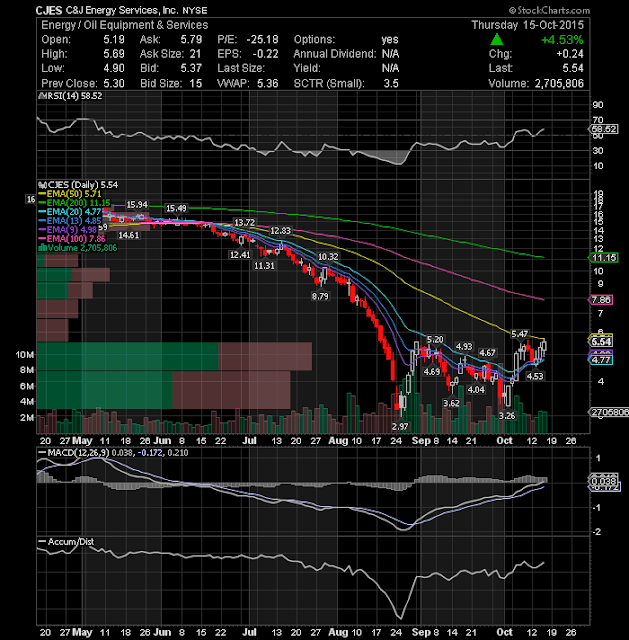Click the Ask Size 21 value

coord(196,54)
